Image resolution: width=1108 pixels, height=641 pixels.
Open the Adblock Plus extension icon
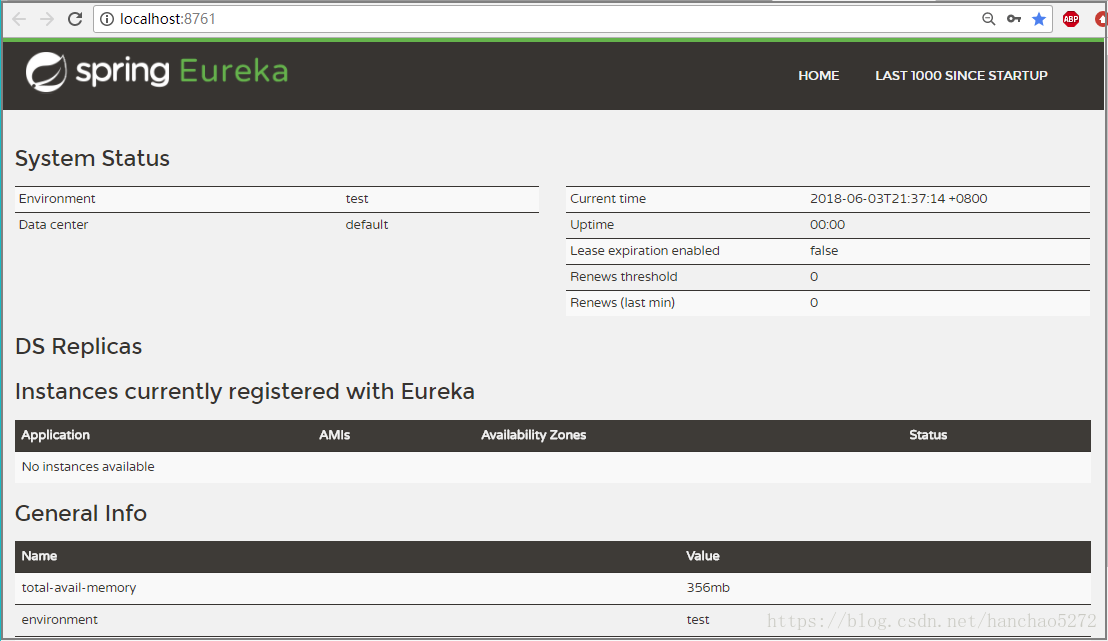[x=1071, y=19]
